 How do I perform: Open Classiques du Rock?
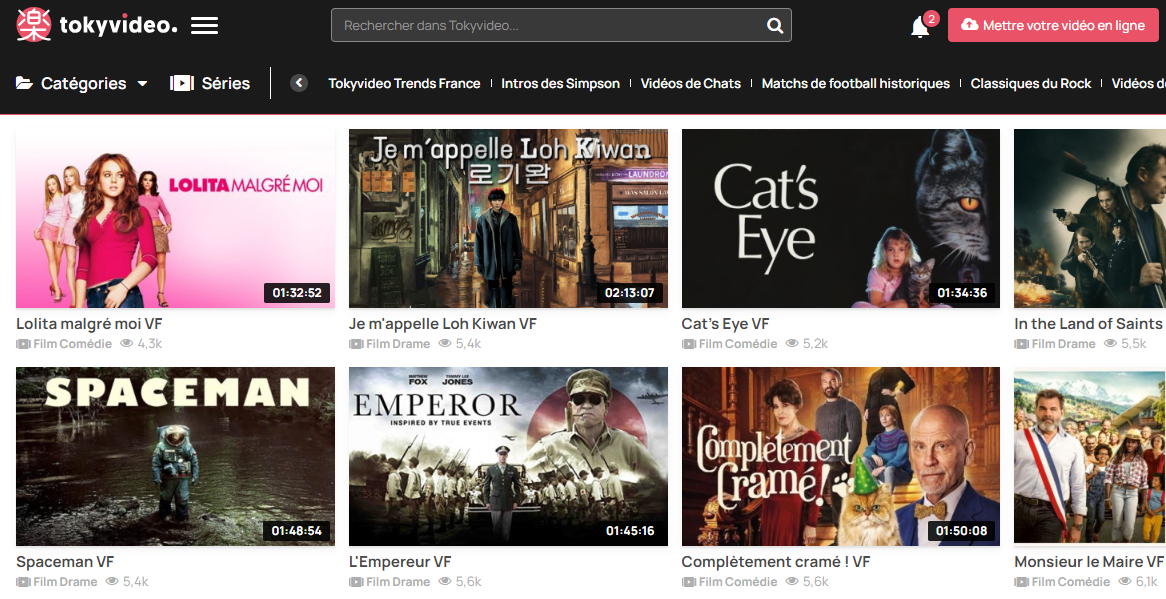(x=1031, y=83)
